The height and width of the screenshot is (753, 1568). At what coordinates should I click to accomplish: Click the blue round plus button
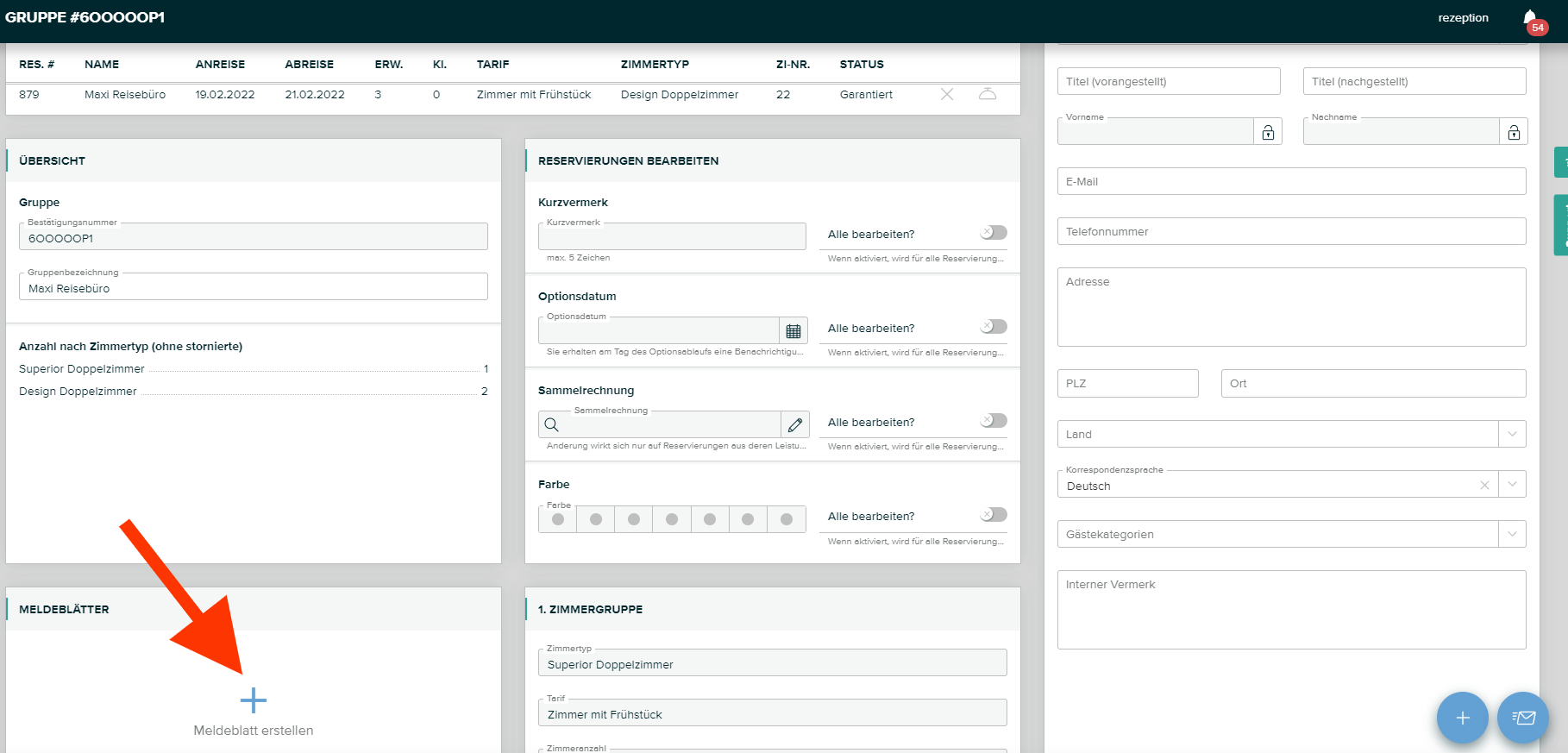pos(1463,718)
